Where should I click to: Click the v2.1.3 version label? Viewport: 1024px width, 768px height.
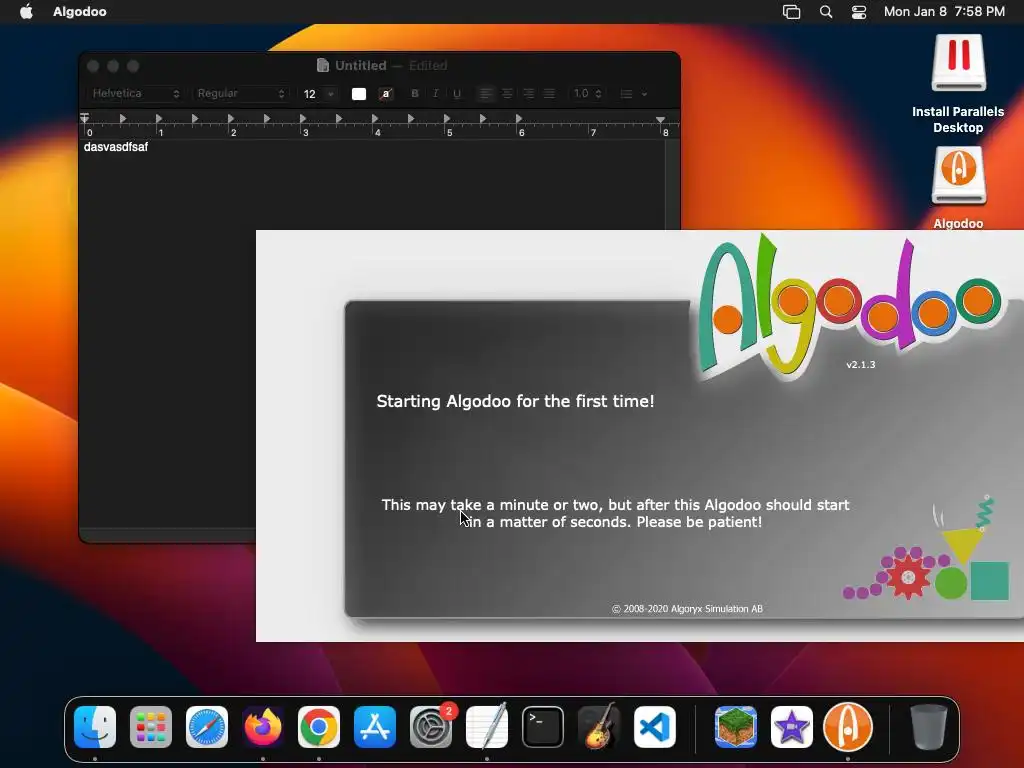(x=861, y=364)
